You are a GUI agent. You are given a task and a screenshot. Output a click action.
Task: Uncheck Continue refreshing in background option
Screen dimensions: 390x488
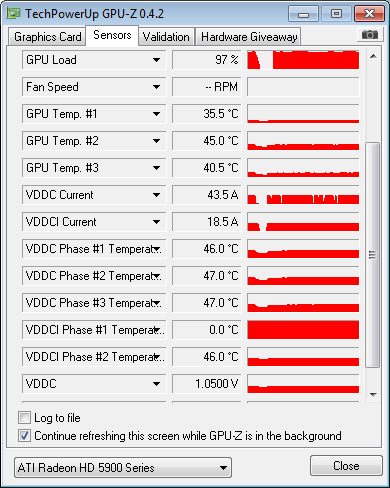pyautogui.click(x=24, y=435)
